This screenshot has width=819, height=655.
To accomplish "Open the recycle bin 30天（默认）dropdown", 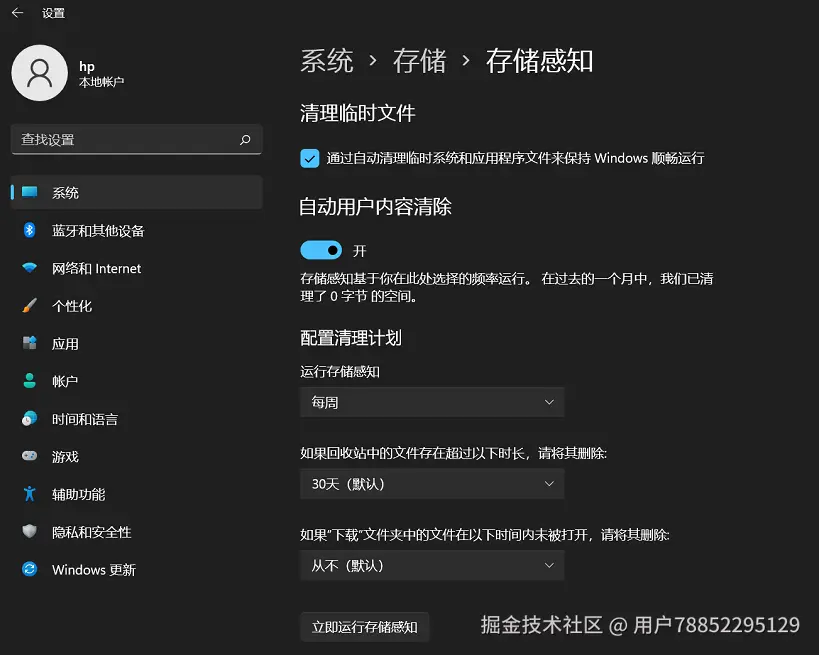I will pos(432,484).
